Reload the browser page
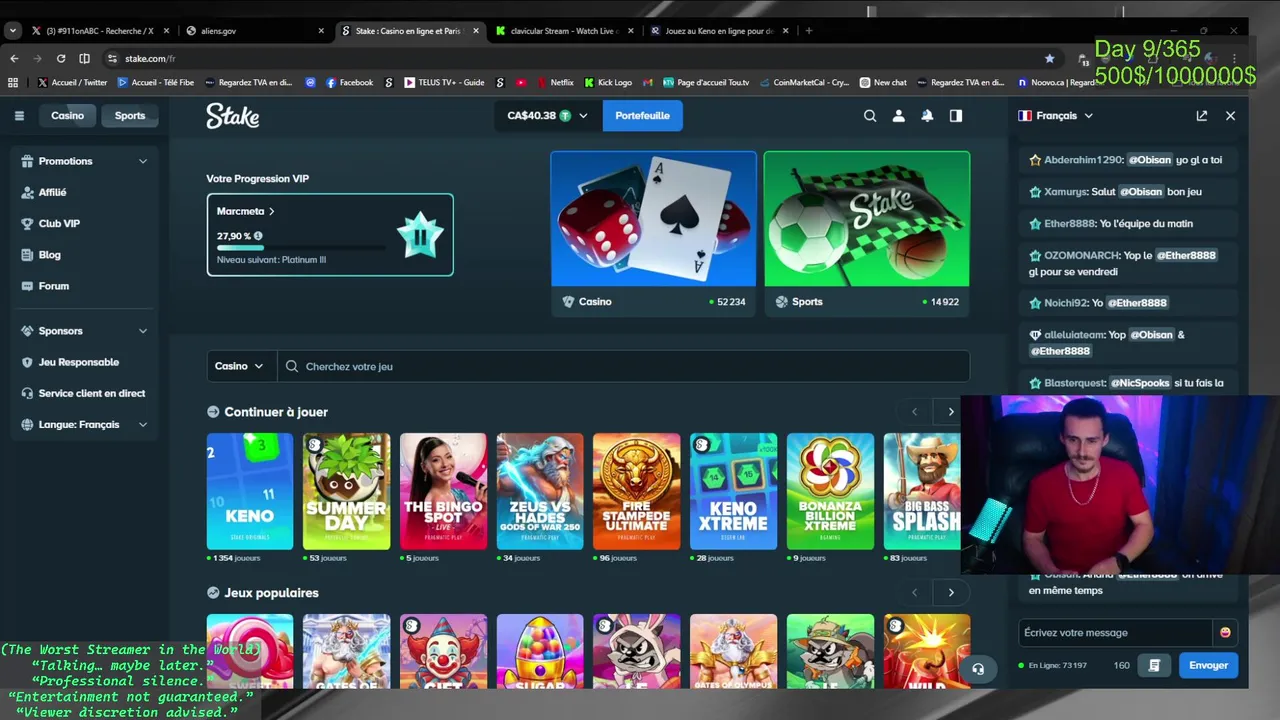 coord(61,58)
